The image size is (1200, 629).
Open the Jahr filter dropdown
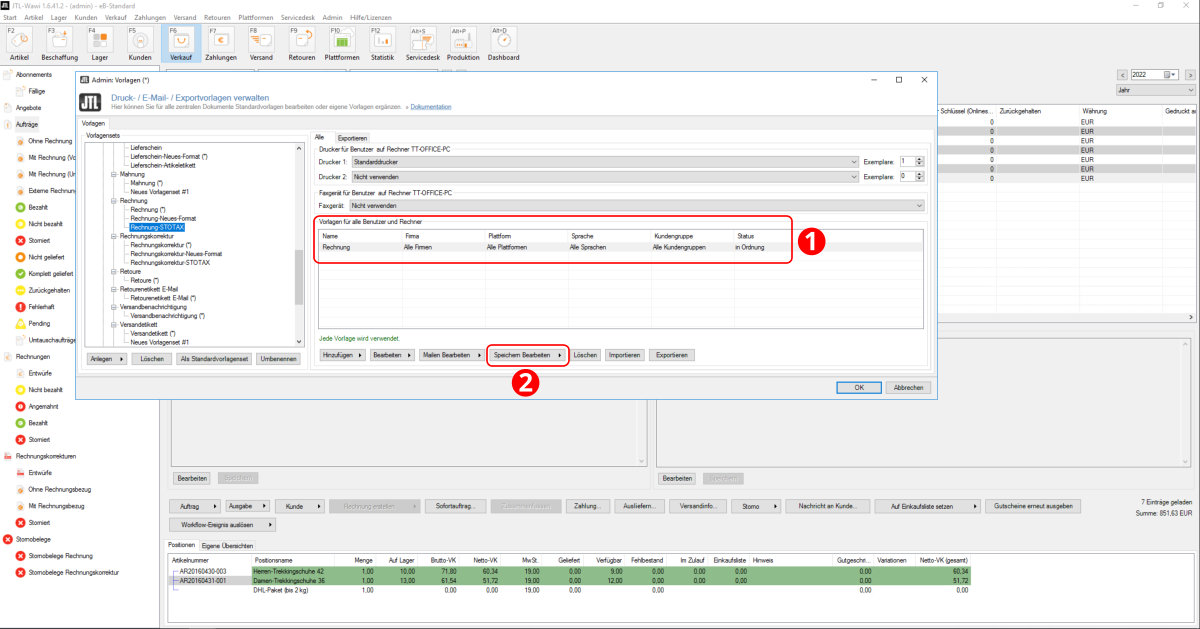pyautogui.click(x=1155, y=90)
